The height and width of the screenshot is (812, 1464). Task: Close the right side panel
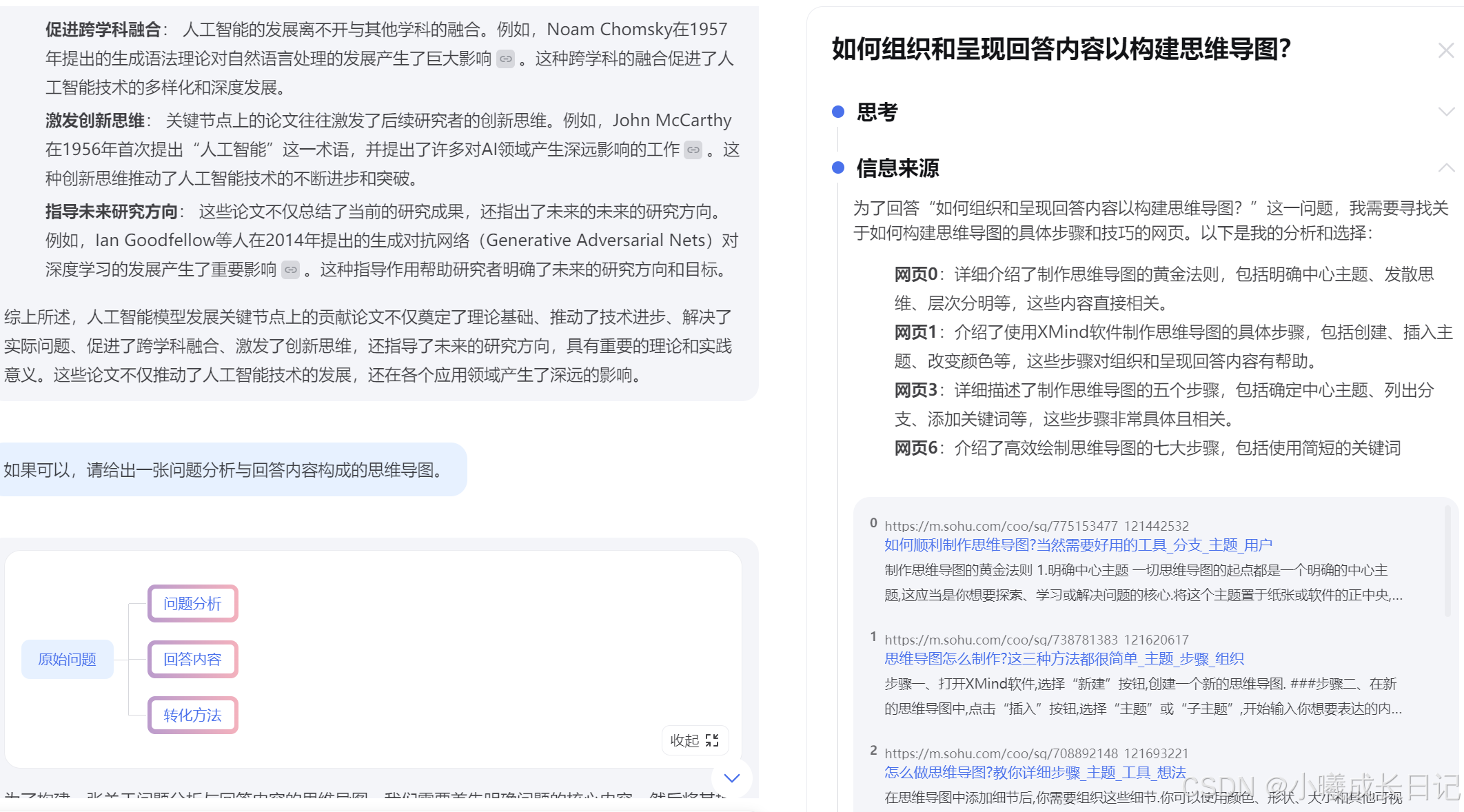(x=1445, y=50)
